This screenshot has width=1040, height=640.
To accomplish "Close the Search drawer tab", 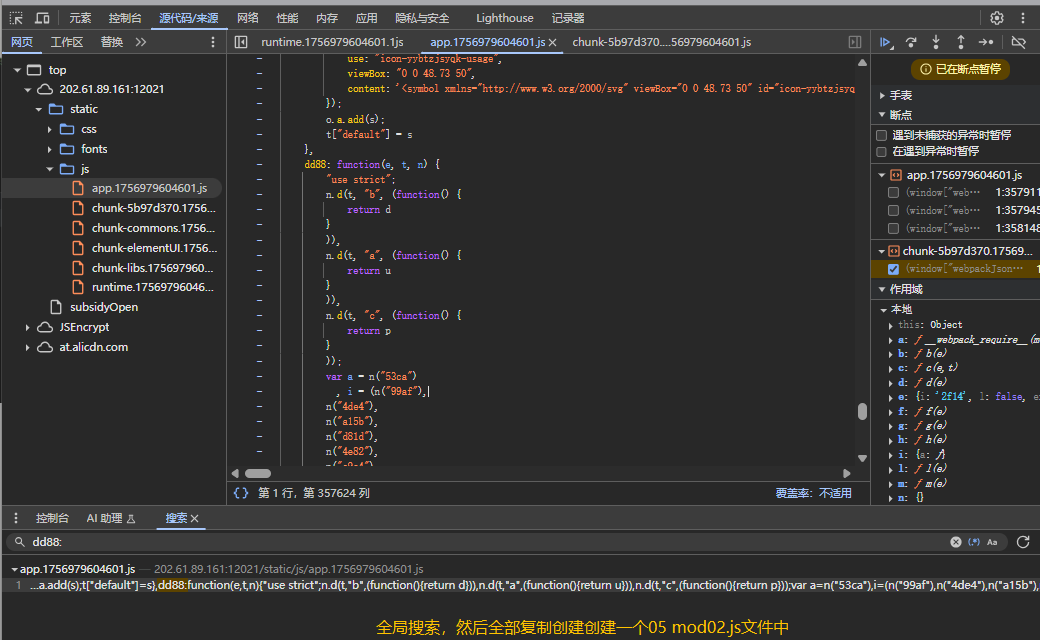I will [194, 518].
